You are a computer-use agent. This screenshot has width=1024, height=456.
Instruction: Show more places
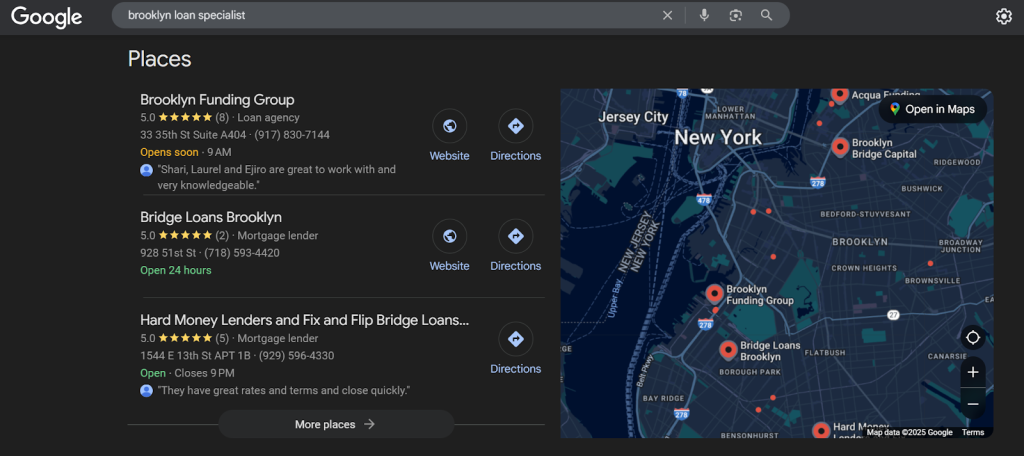[x=336, y=424]
